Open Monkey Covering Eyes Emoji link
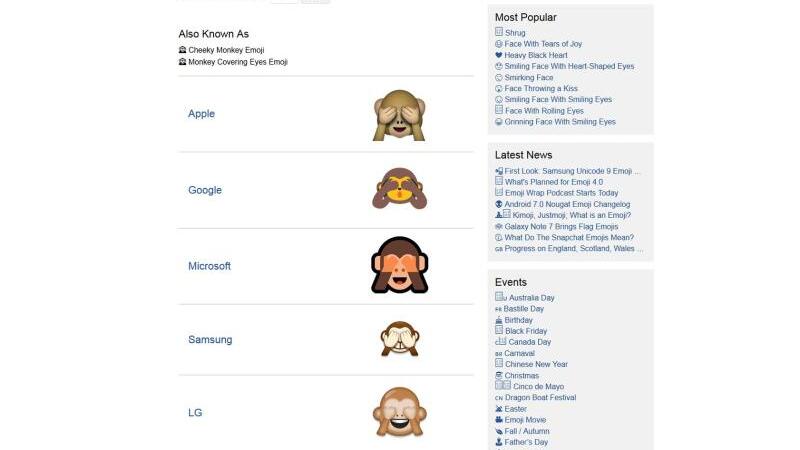The image size is (800, 450). click(238, 62)
